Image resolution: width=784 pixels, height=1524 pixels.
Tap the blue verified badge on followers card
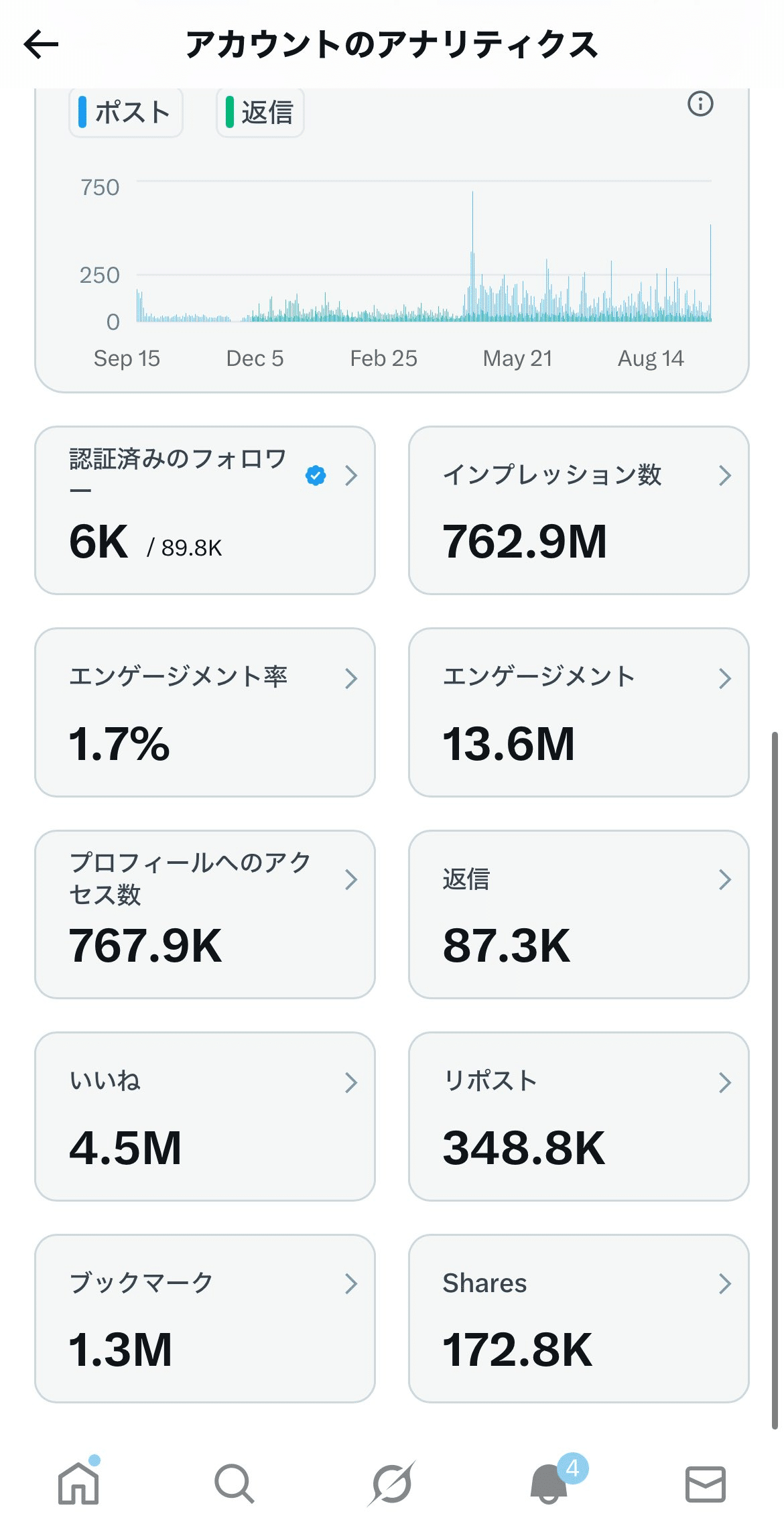pos(315,475)
